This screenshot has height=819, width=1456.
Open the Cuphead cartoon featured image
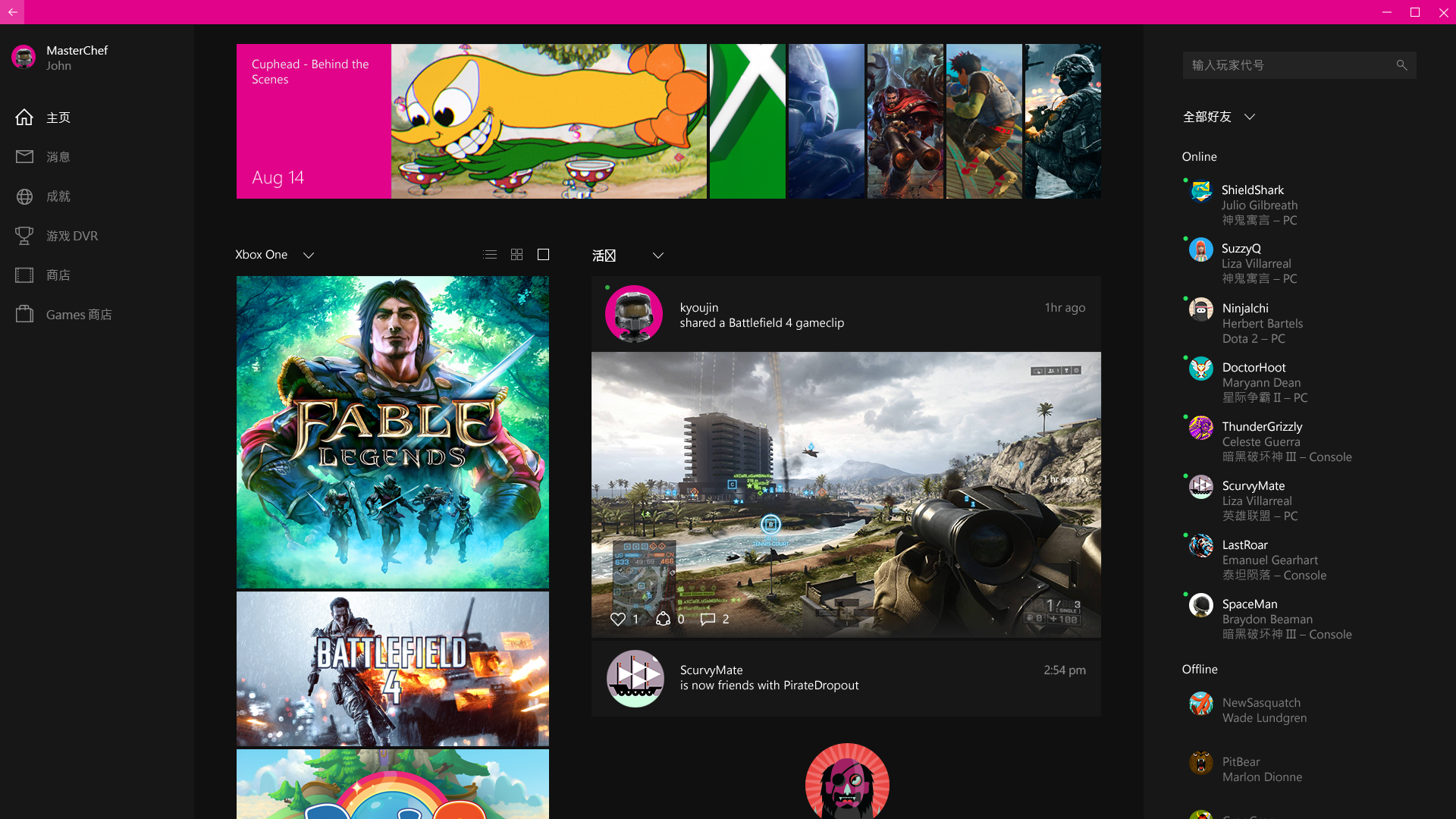click(549, 121)
